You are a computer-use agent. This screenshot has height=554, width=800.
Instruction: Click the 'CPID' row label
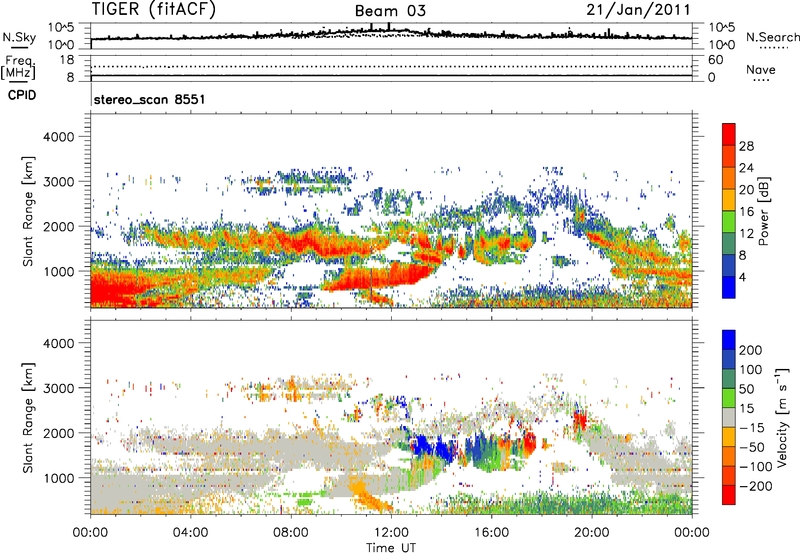(22, 95)
